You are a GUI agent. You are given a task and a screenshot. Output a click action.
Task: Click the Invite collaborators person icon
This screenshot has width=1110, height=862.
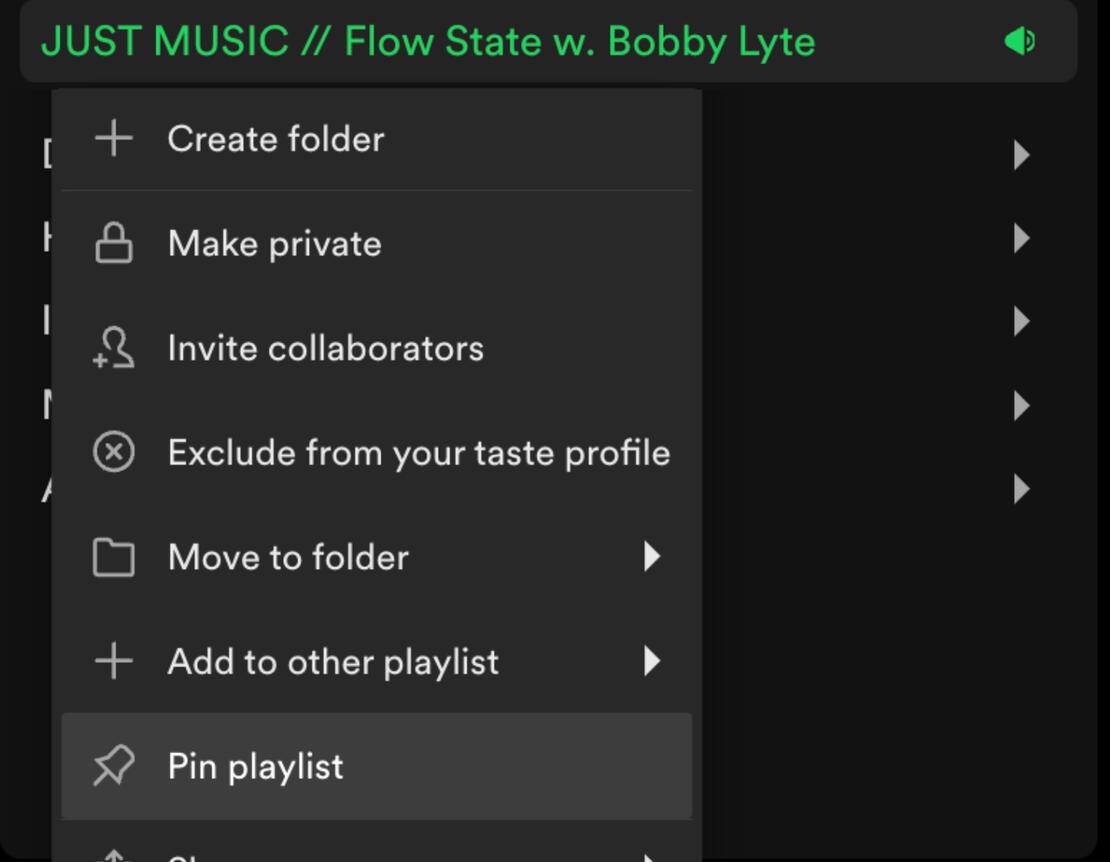(x=113, y=349)
